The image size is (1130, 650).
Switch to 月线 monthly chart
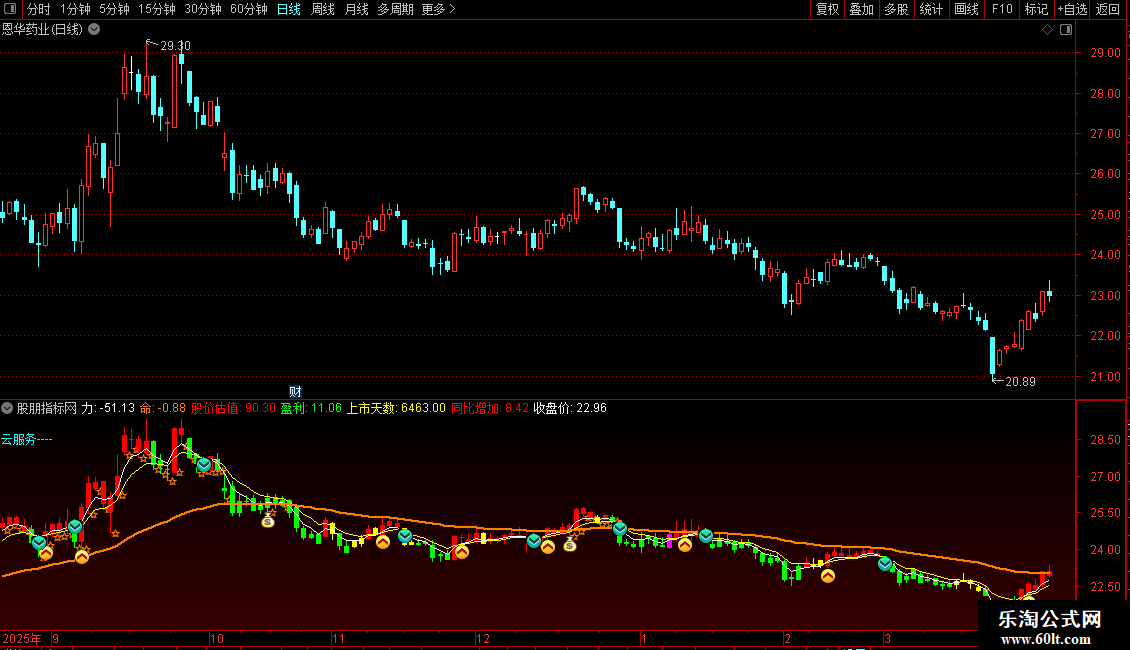[356, 9]
